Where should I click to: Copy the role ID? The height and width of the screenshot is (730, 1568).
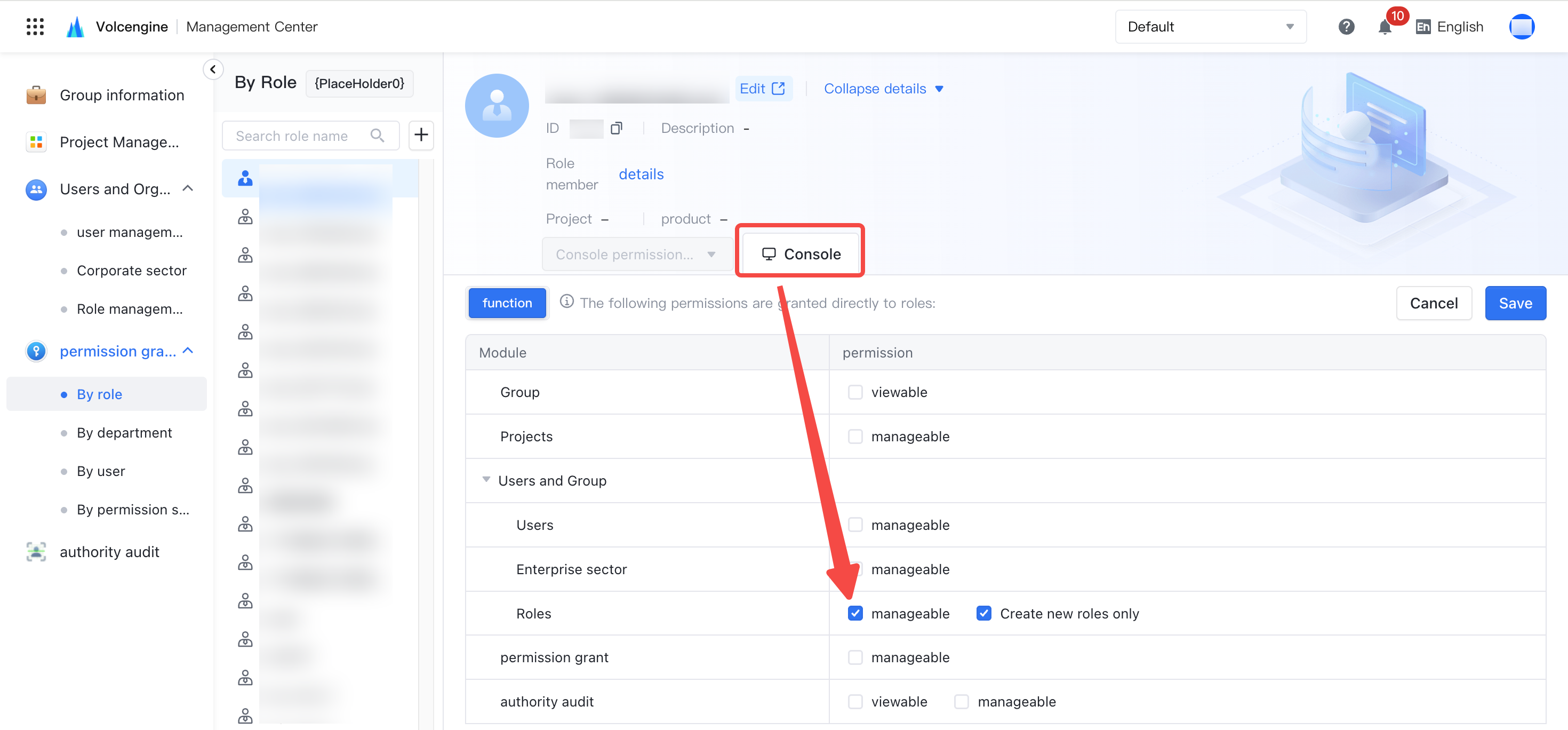click(x=617, y=128)
